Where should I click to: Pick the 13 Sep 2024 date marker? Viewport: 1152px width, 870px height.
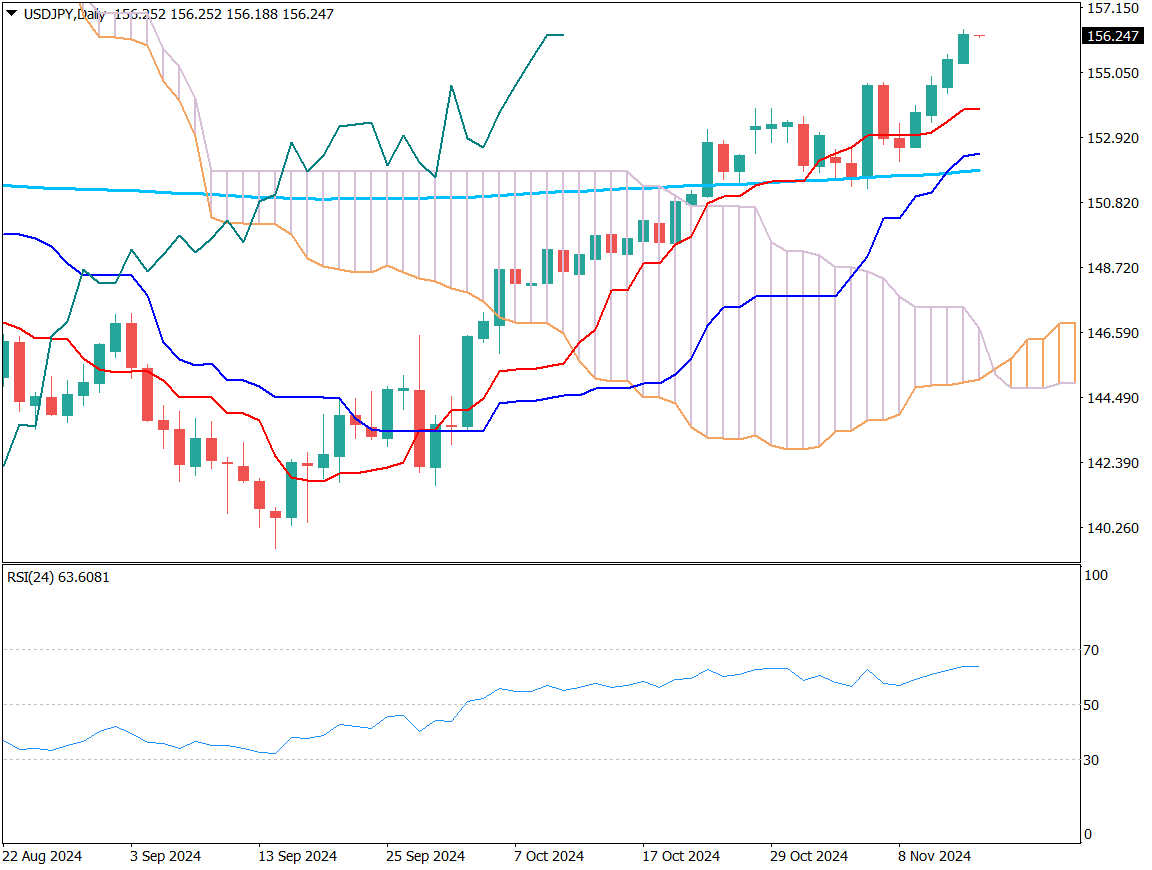(x=297, y=856)
